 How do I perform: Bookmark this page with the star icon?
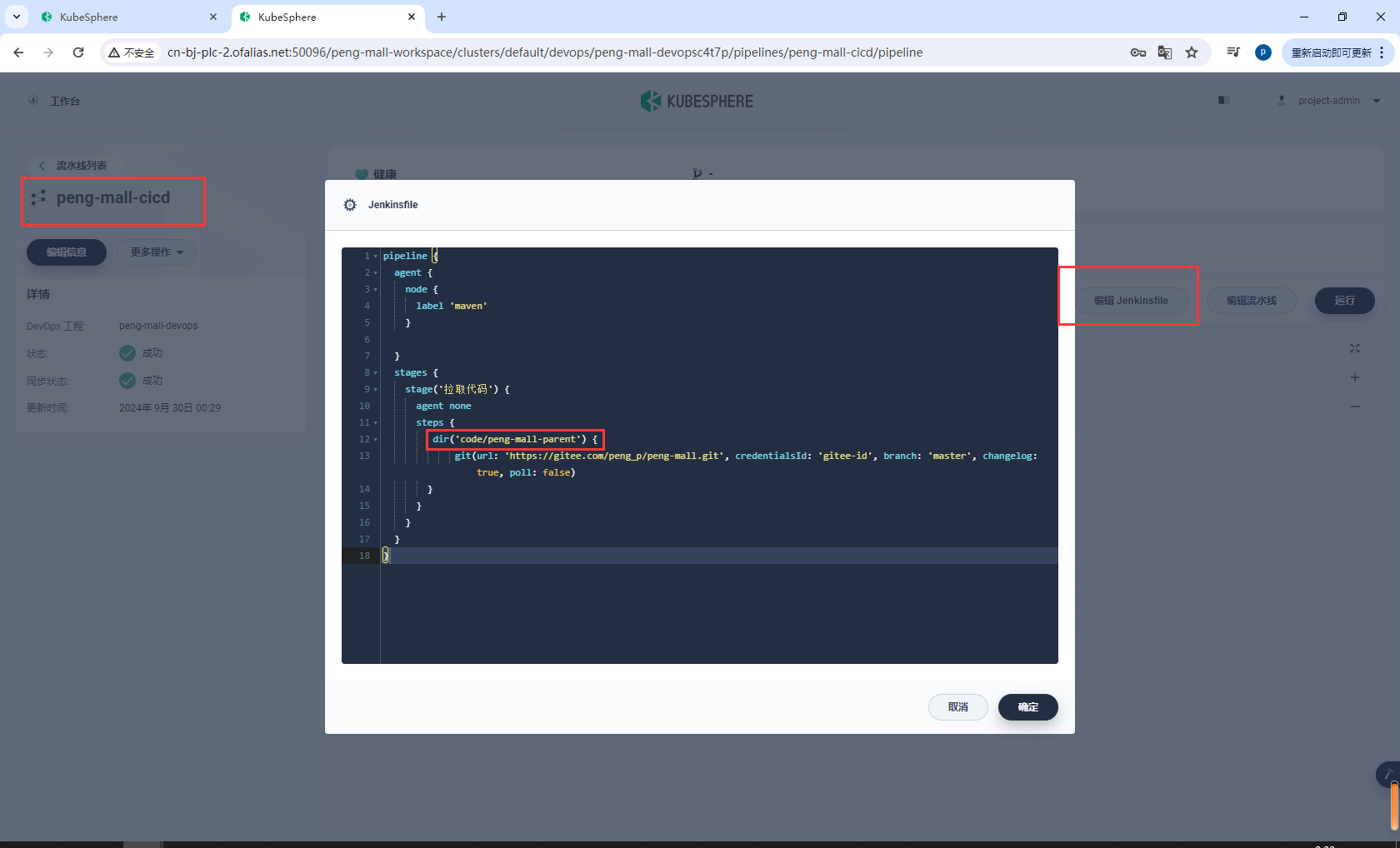(x=1192, y=52)
